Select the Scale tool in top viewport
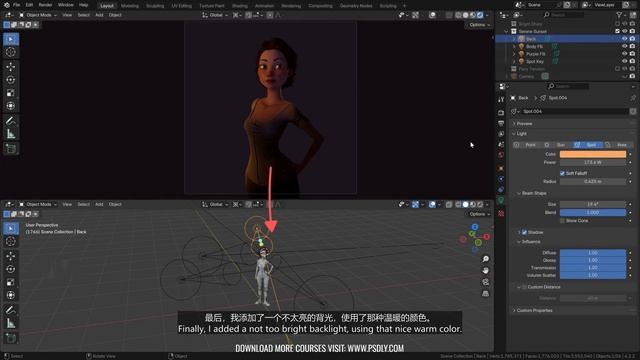This screenshot has width=640, height=360. 11,93
